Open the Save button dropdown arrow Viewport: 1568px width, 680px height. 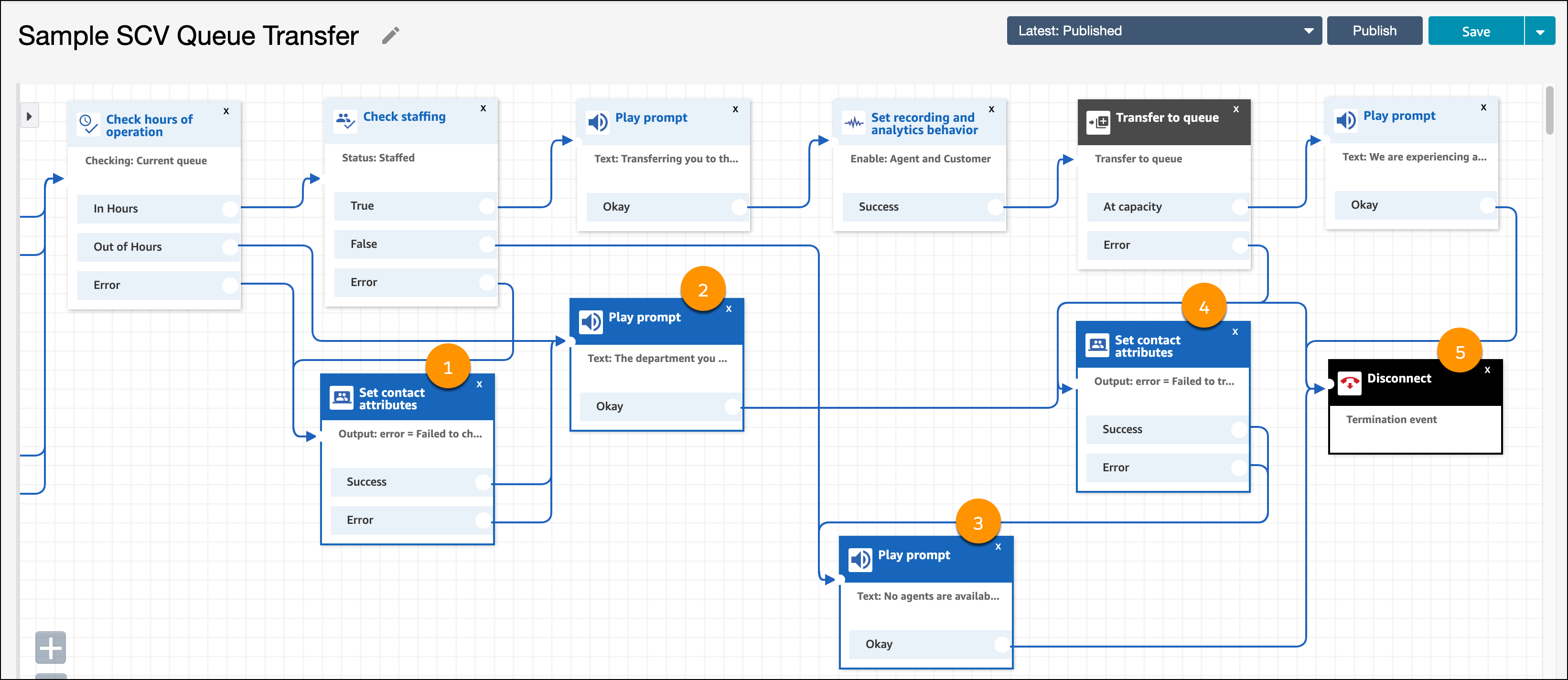click(1539, 32)
